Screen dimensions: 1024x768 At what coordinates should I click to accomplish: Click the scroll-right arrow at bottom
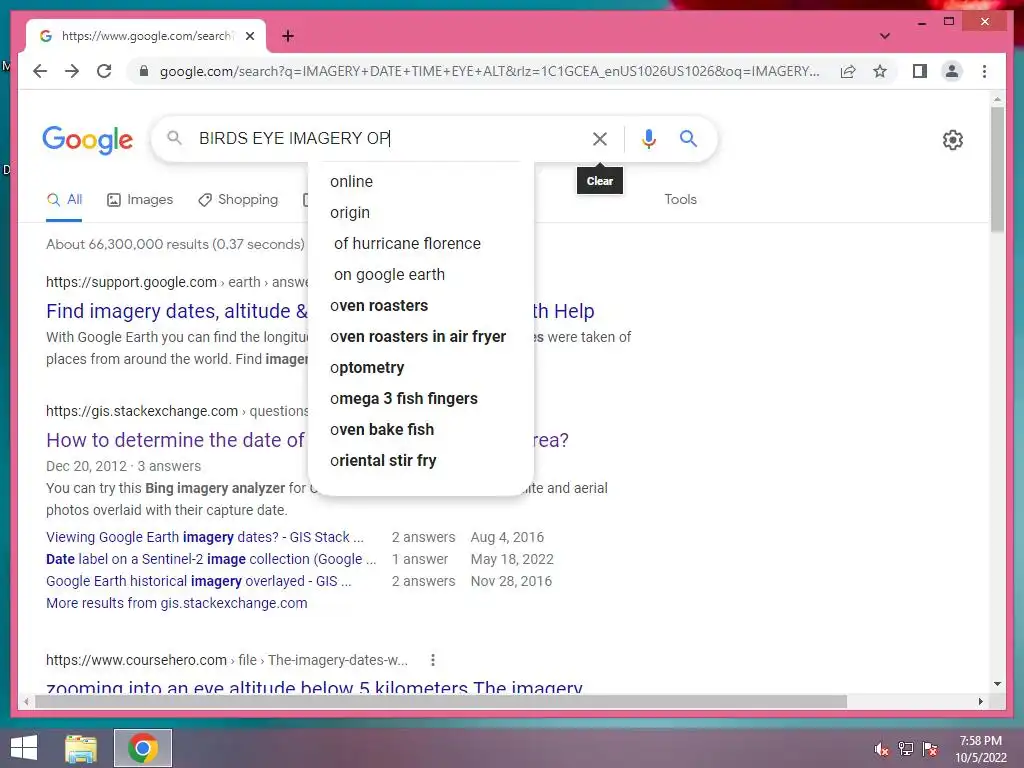pyautogui.click(x=980, y=701)
